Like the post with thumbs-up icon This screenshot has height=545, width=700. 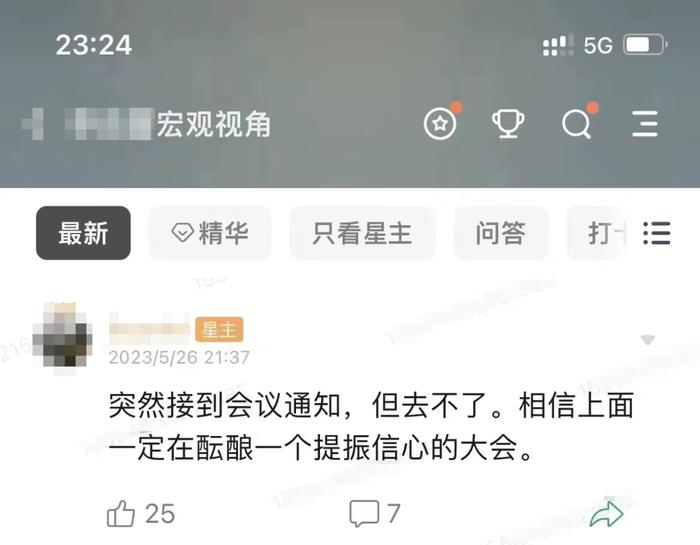coord(121,513)
